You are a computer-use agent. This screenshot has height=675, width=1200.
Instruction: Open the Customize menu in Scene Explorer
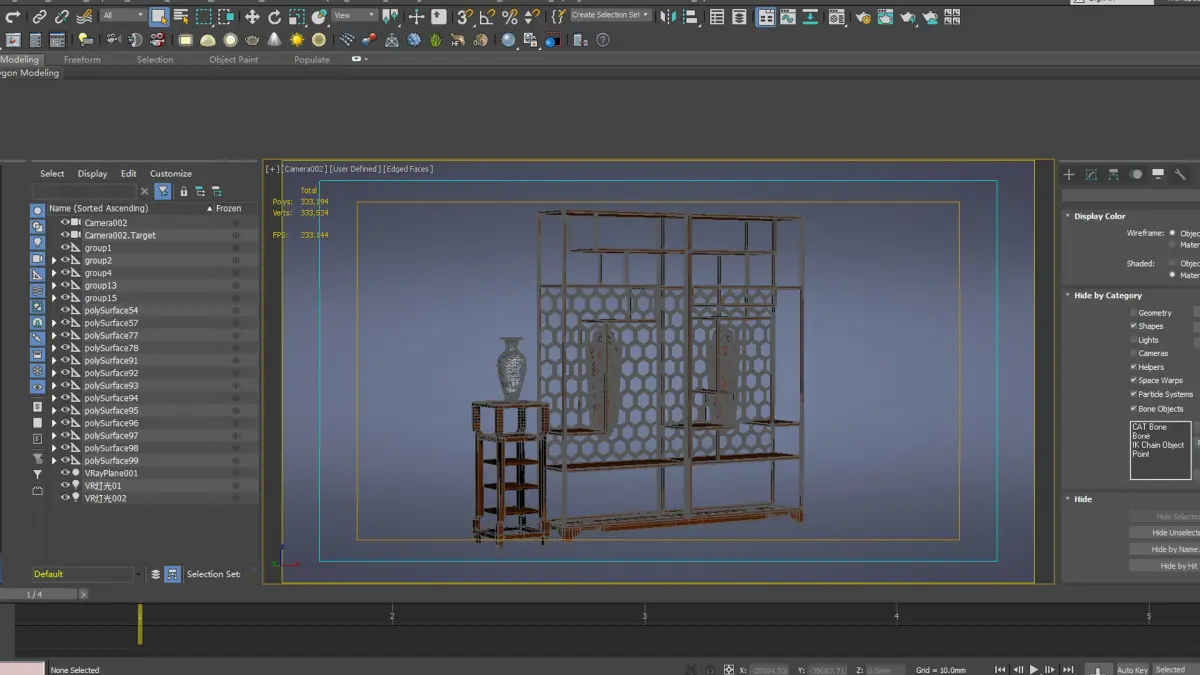(x=170, y=174)
